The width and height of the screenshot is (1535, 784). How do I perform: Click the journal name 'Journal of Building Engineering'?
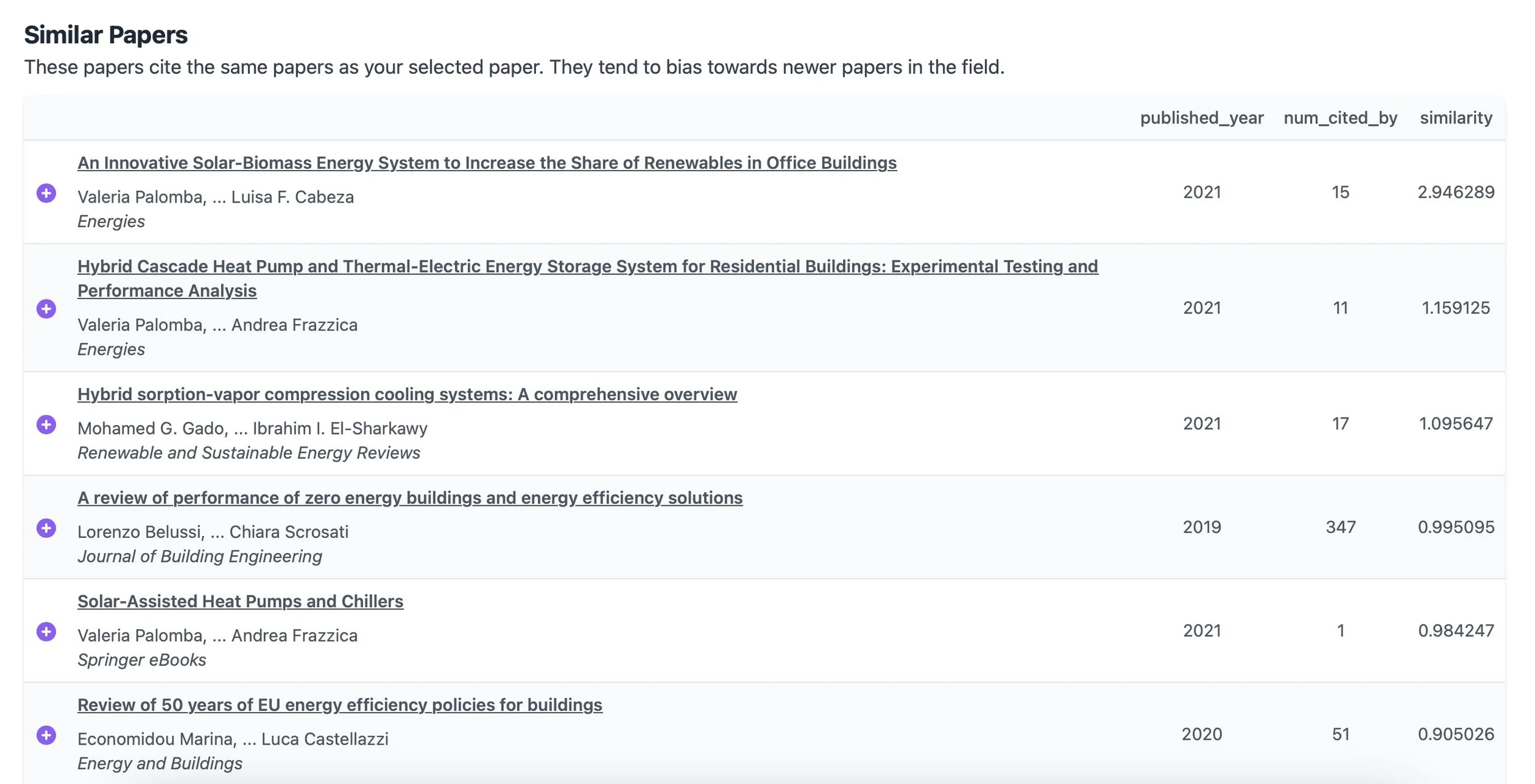pos(200,556)
